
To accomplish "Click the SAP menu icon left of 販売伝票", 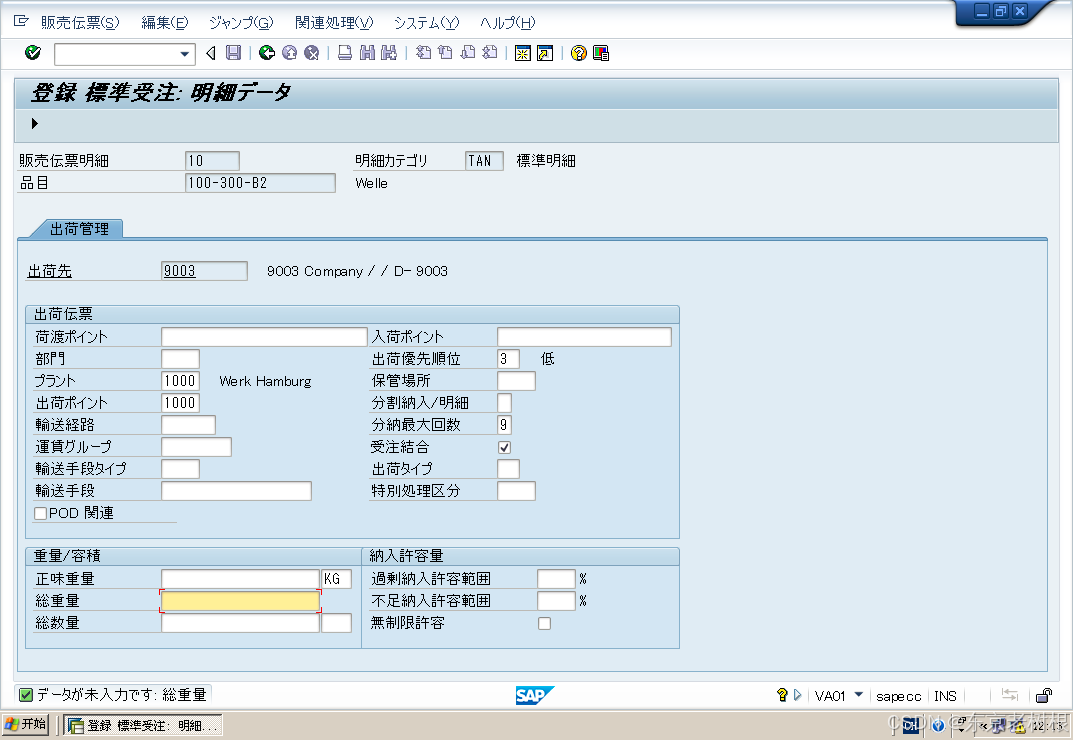I will (x=21, y=21).
